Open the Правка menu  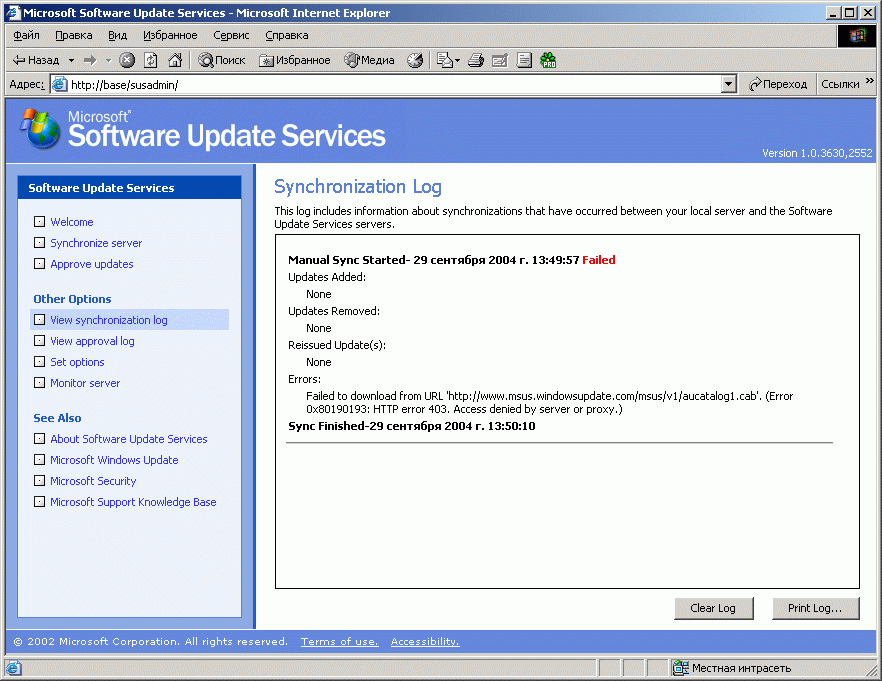click(x=74, y=35)
